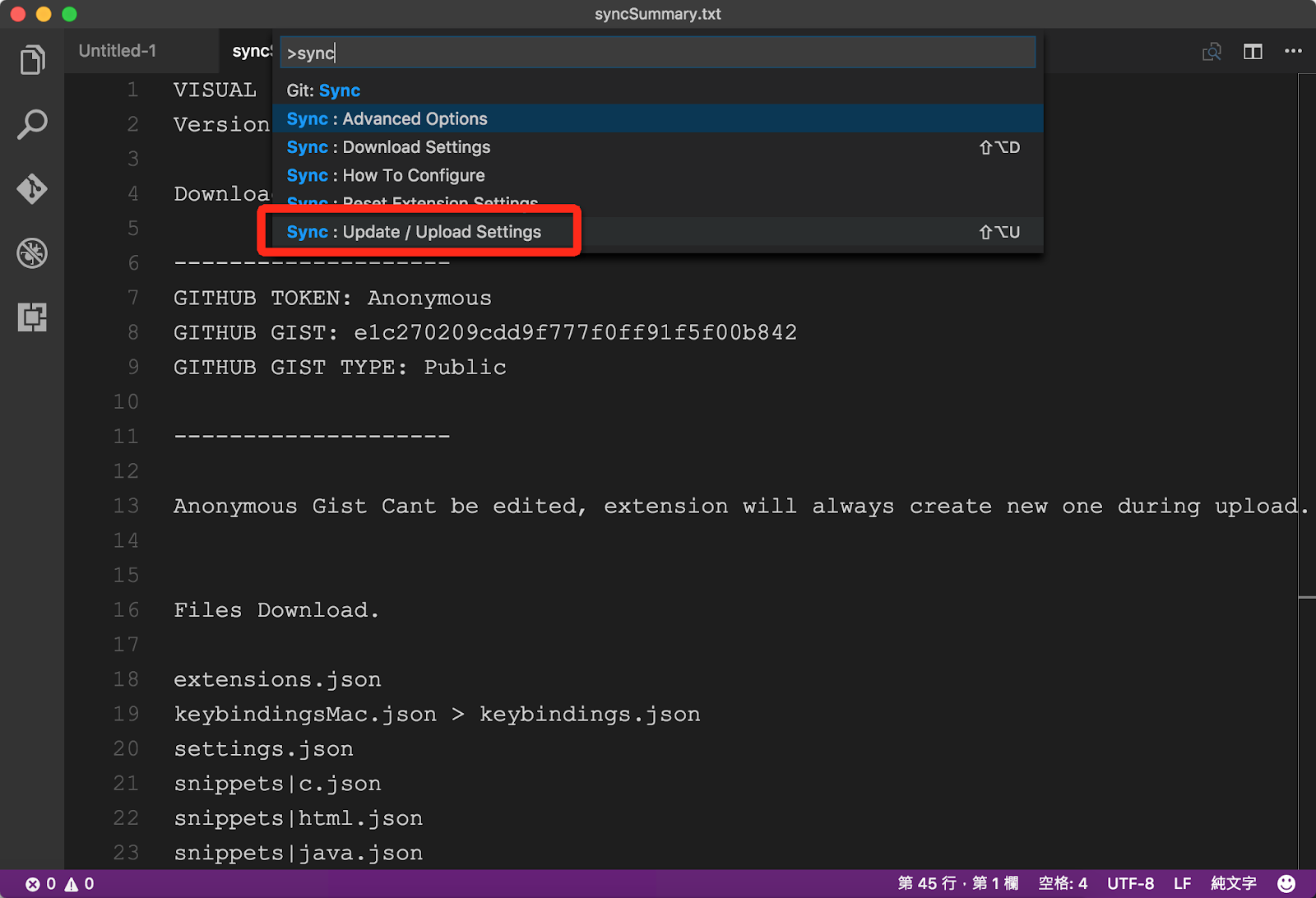Screen dimensions: 1316x898
Task: Click the GITHUB GIST id line
Action: point(485,332)
